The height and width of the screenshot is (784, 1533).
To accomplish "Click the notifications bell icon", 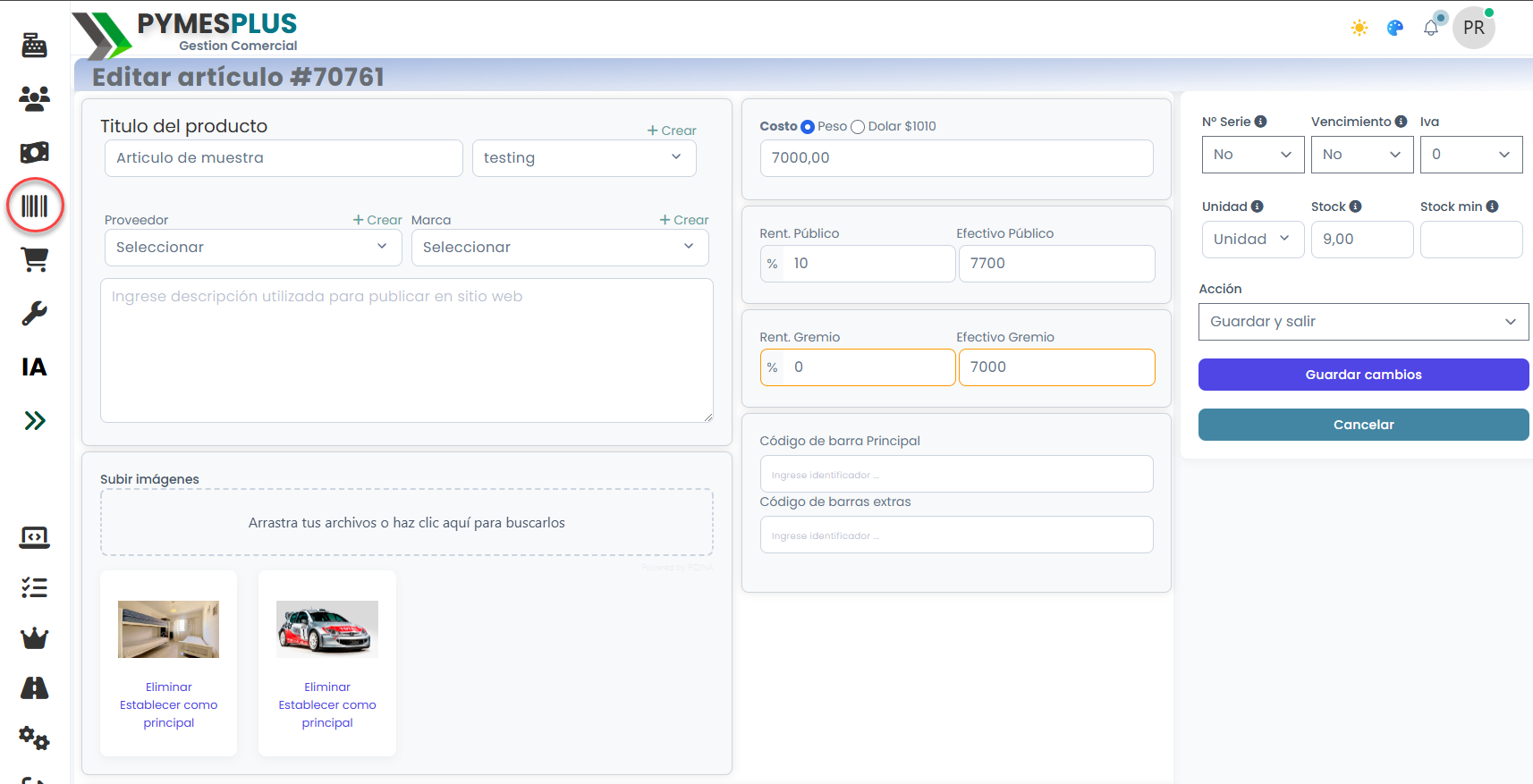I will coord(1431,28).
